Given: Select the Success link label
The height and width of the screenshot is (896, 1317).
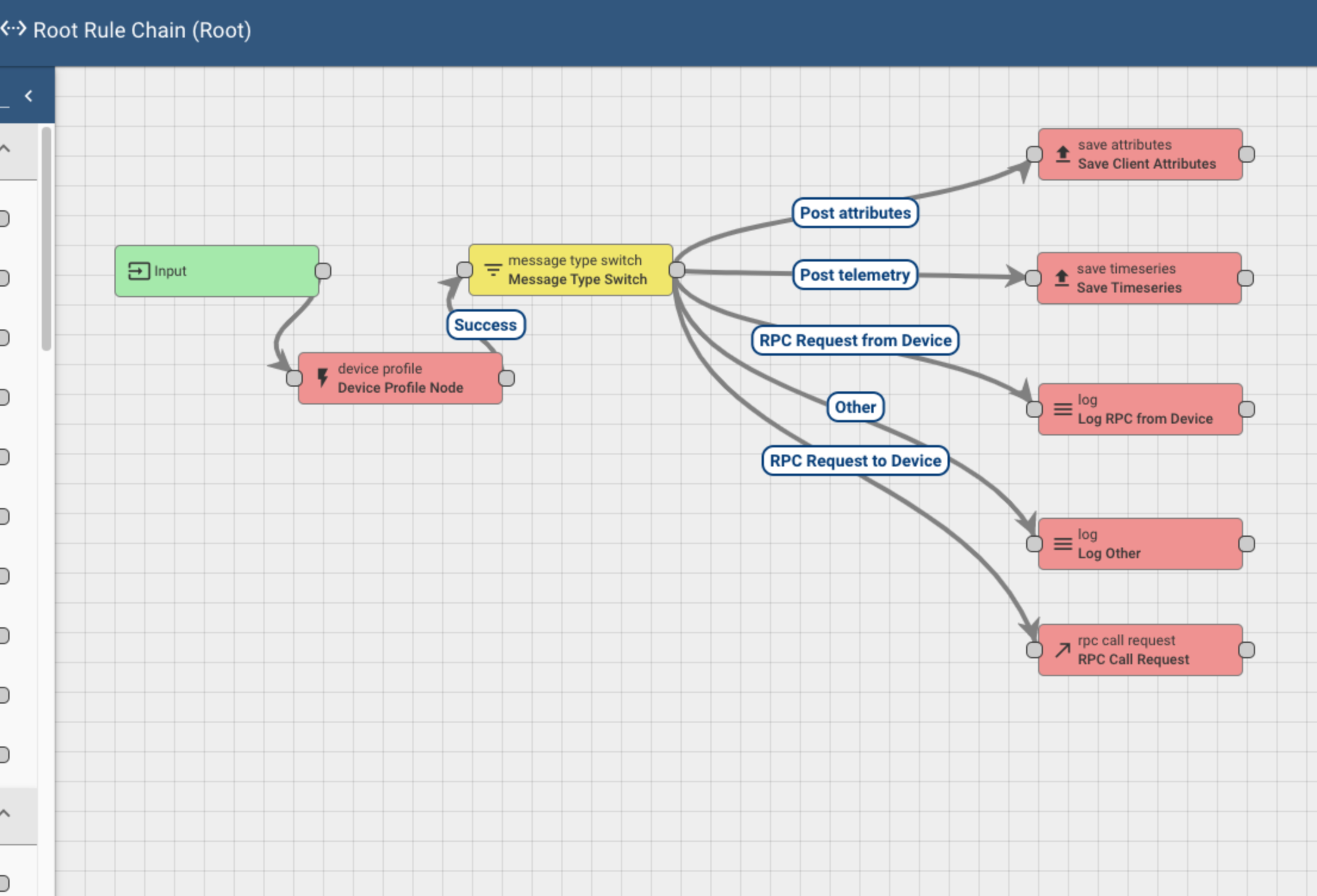Looking at the screenshot, I should 485,325.
